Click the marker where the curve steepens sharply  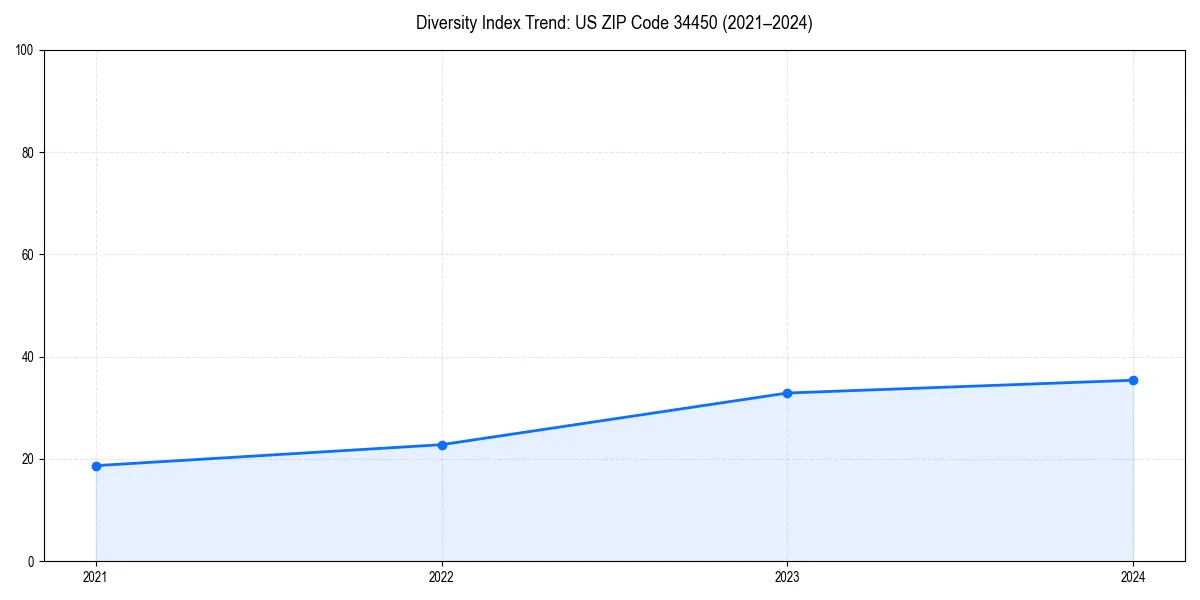[442, 444]
